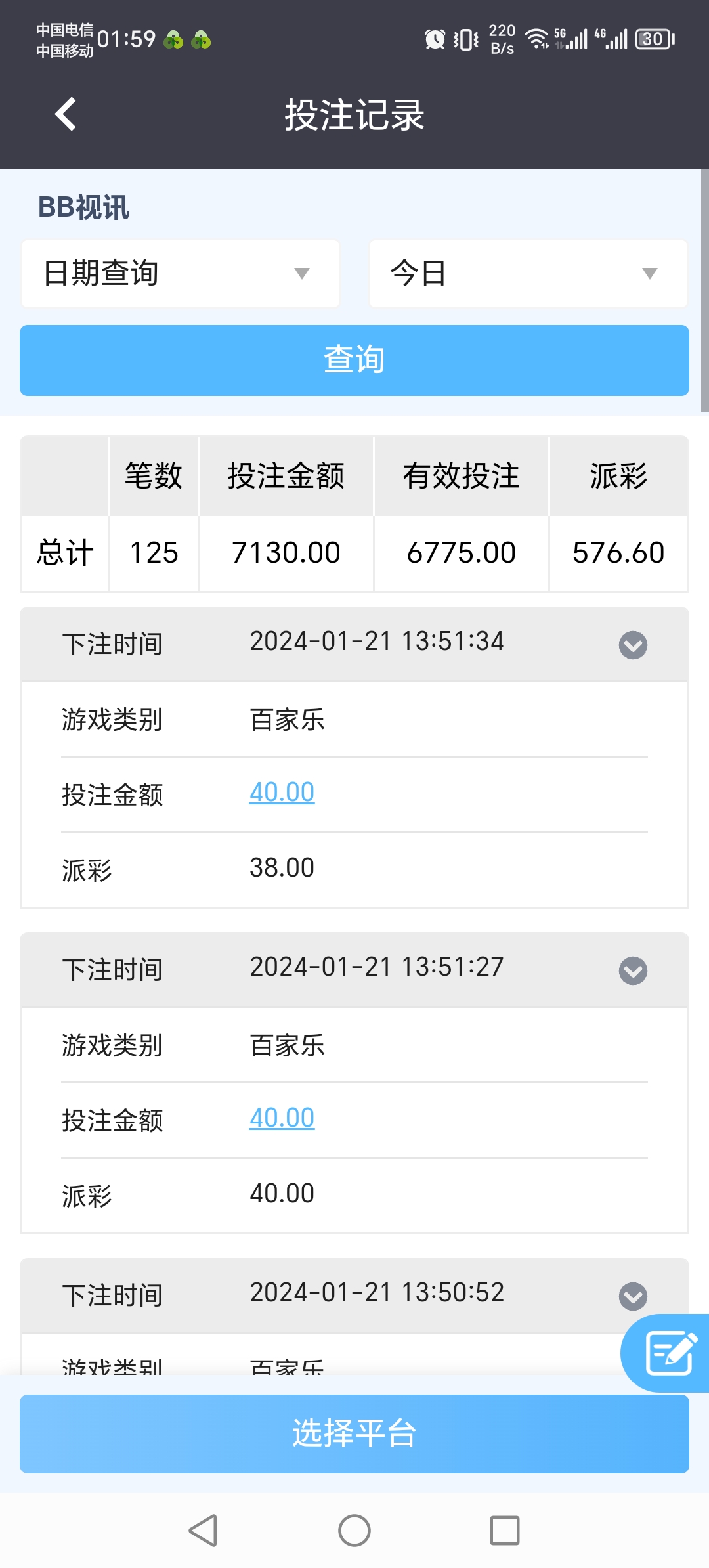Viewport: 709px width, 1568px height.
Task: Open the 日期查询 dropdown
Action: (x=181, y=274)
